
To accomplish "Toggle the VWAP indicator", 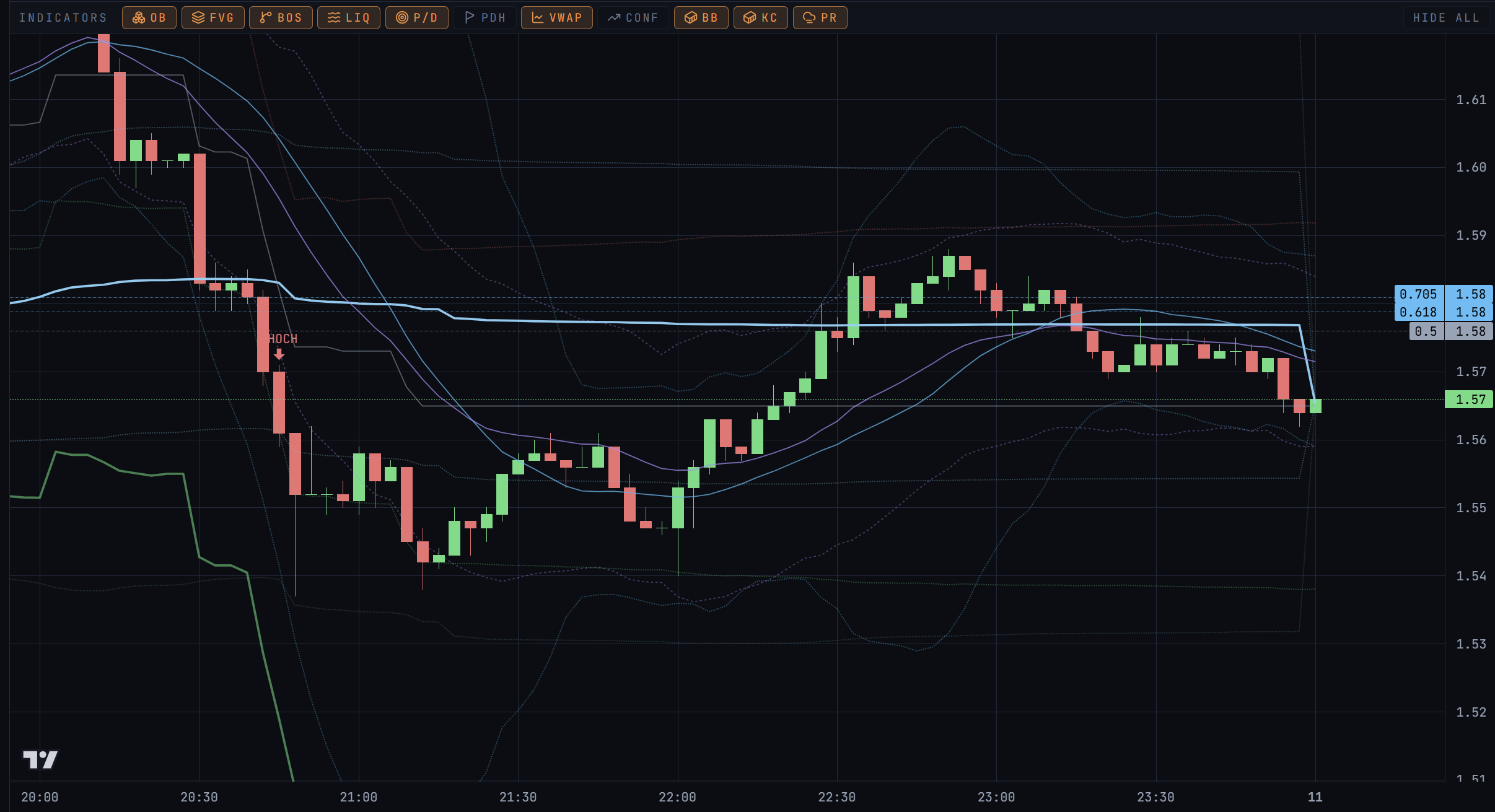I will [557, 18].
